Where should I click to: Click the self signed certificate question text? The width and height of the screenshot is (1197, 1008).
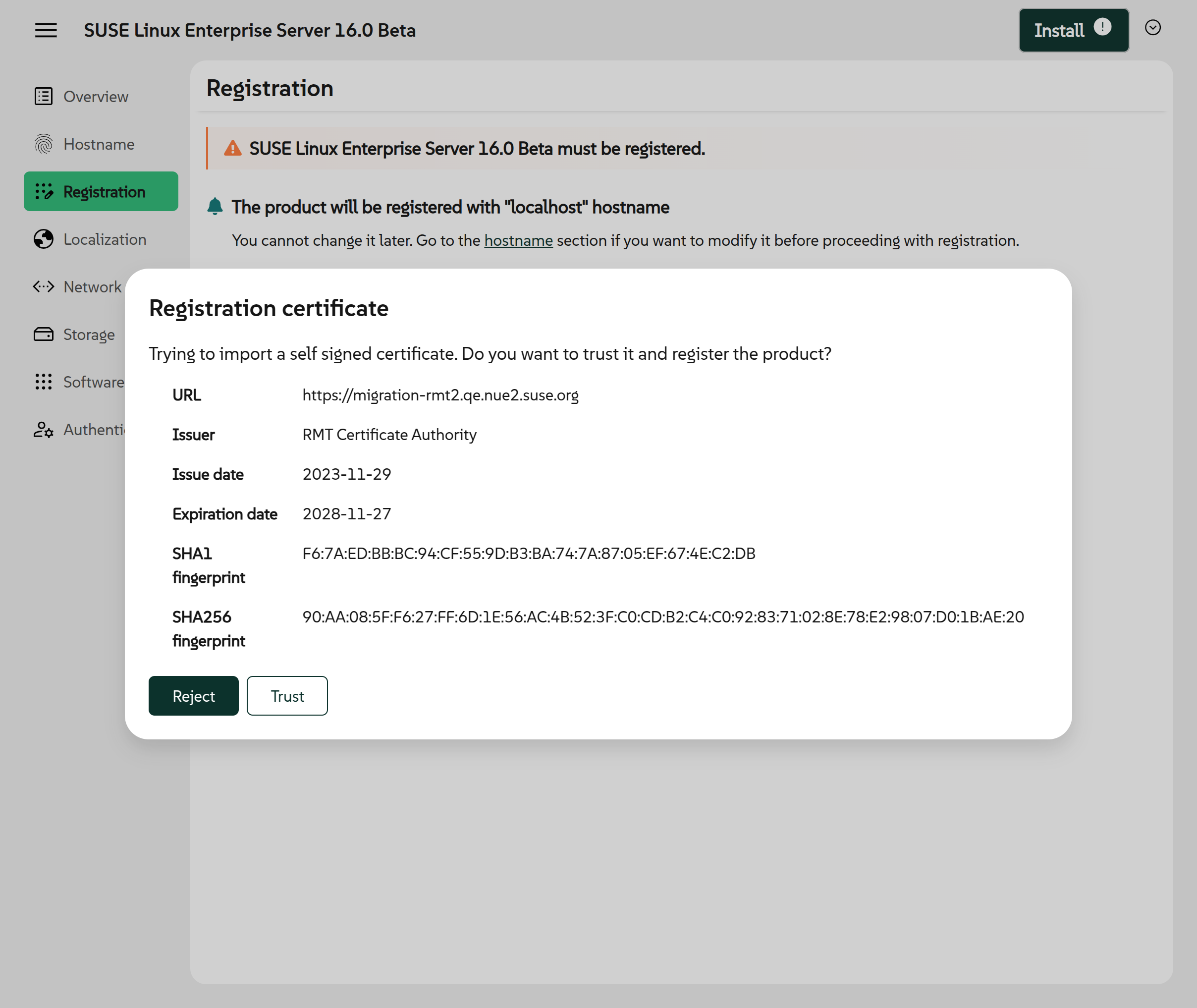point(490,354)
